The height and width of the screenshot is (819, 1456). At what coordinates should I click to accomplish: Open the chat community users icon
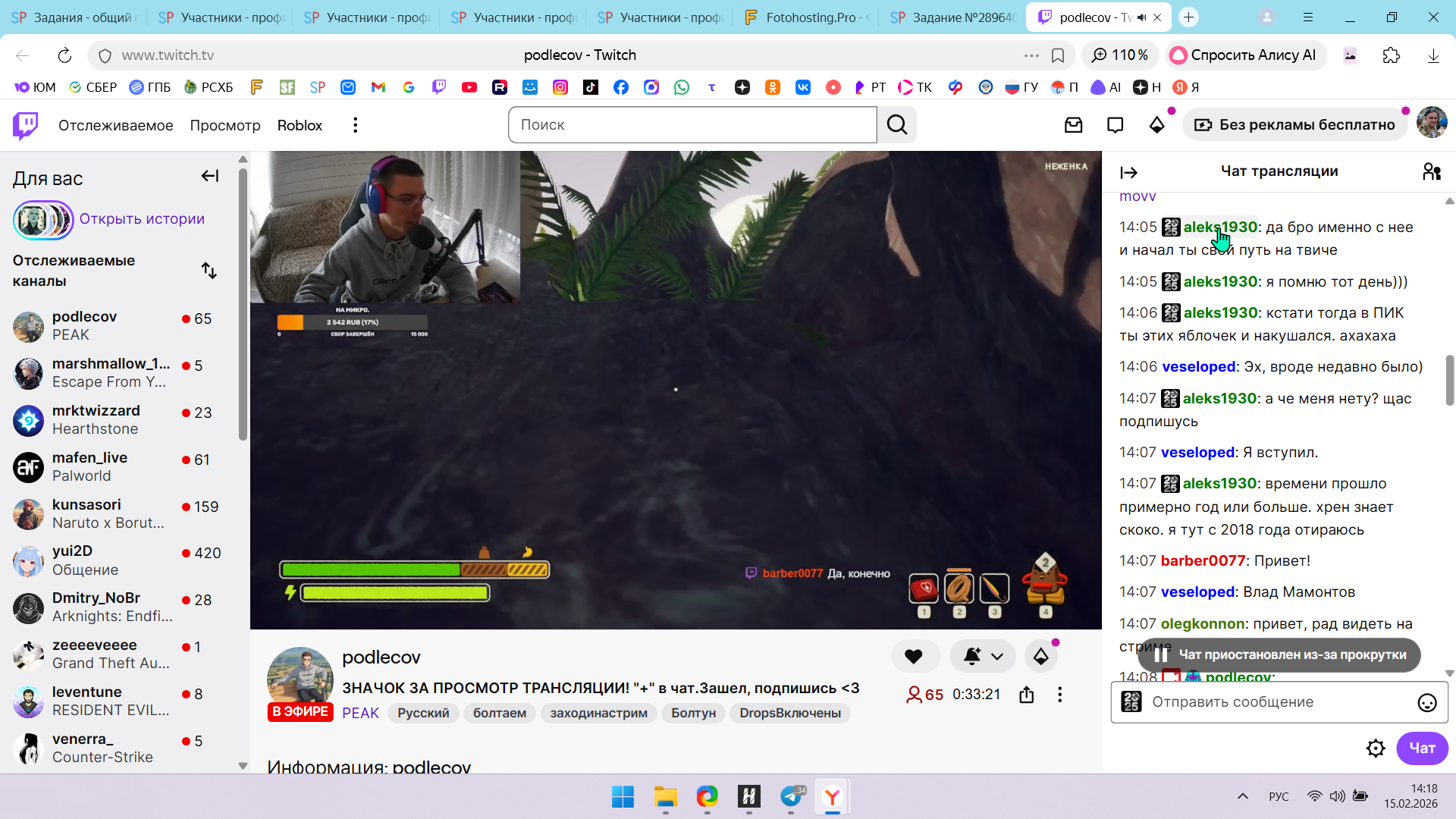1431,172
